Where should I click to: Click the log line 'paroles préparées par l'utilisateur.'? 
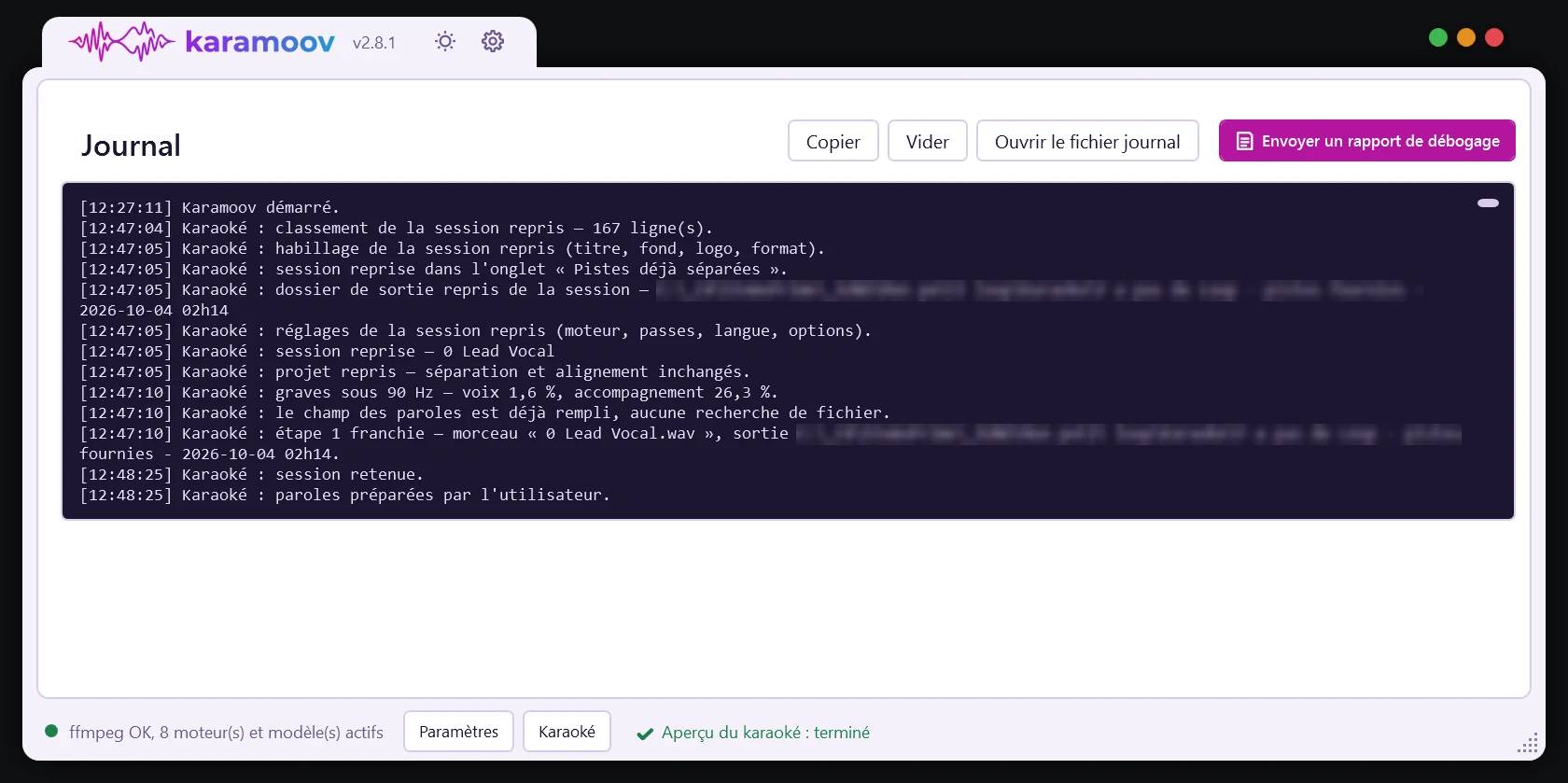click(x=344, y=495)
